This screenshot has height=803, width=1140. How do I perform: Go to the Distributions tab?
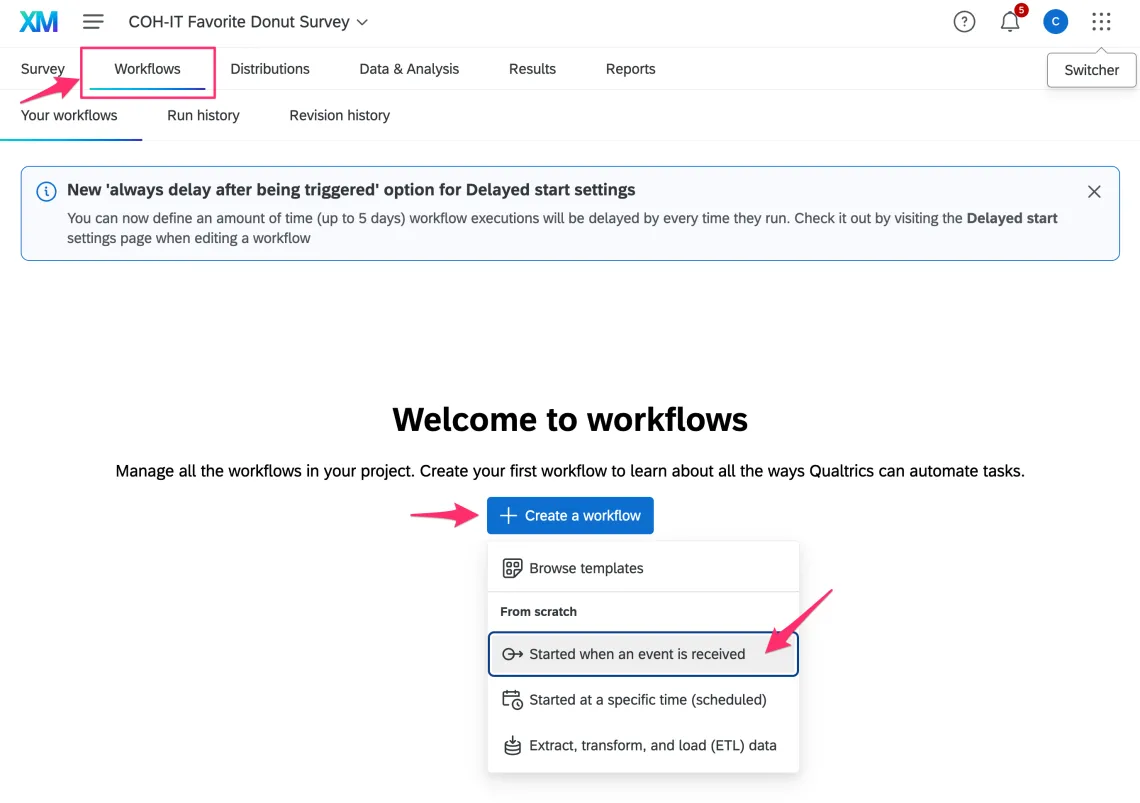coord(270,69)
